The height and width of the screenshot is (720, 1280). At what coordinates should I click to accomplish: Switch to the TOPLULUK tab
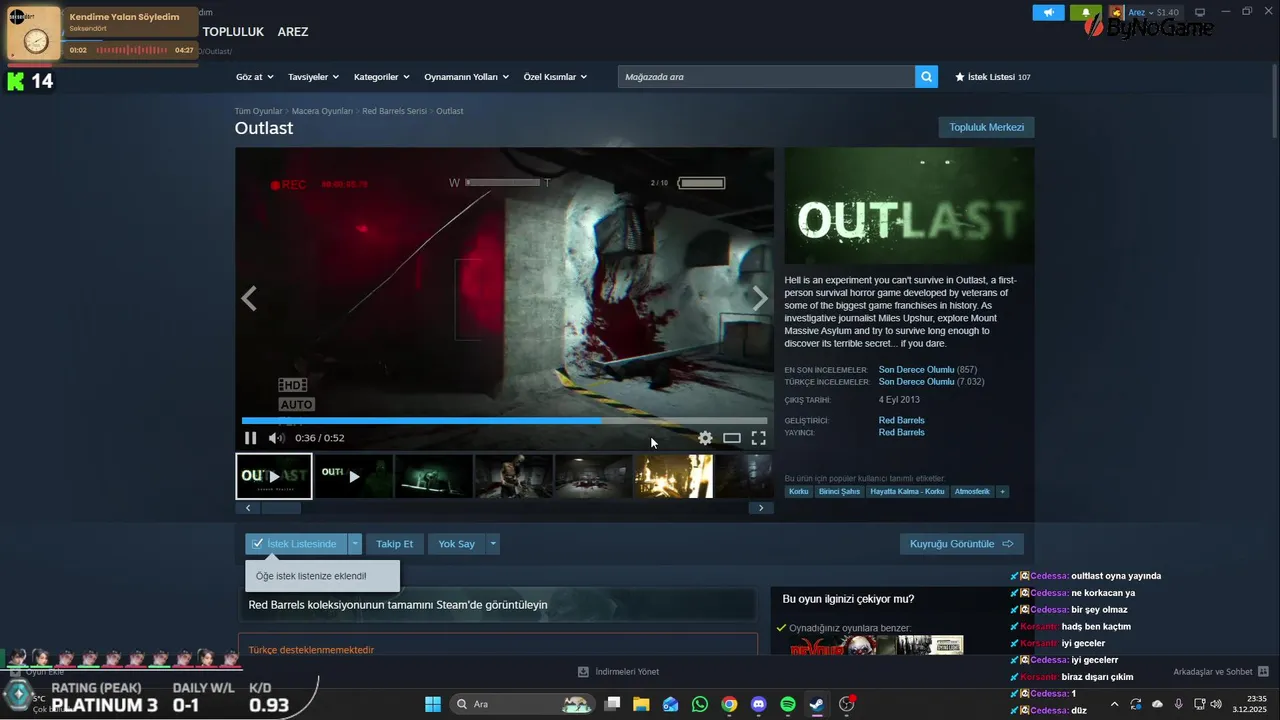pos(233,32)
